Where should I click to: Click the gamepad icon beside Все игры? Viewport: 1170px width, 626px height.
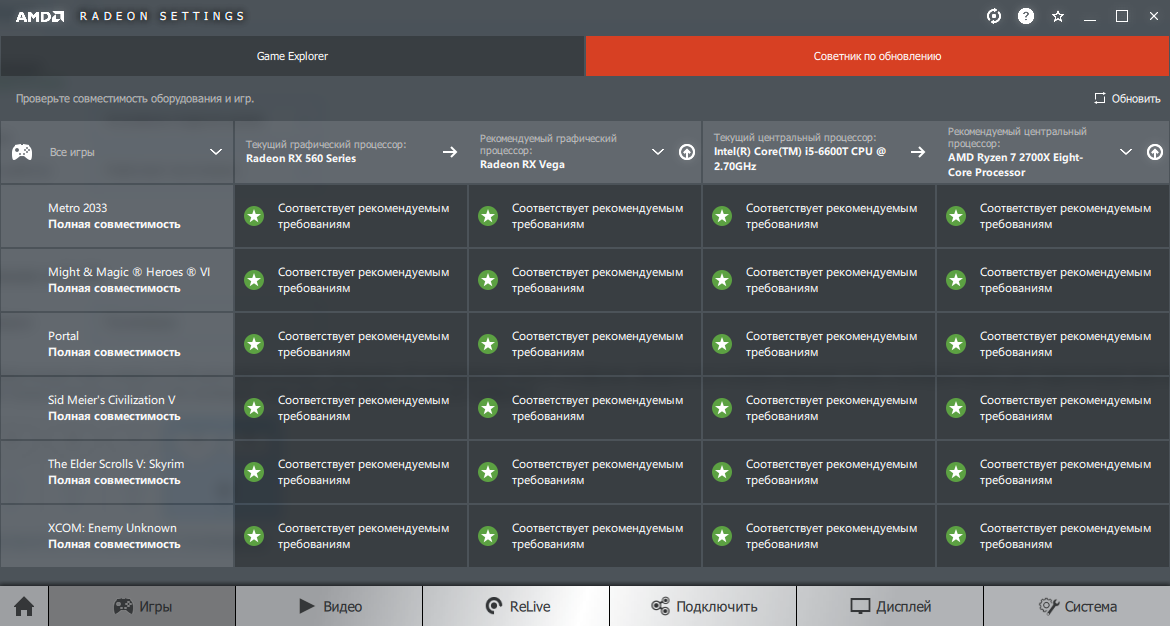pos(22,152)
